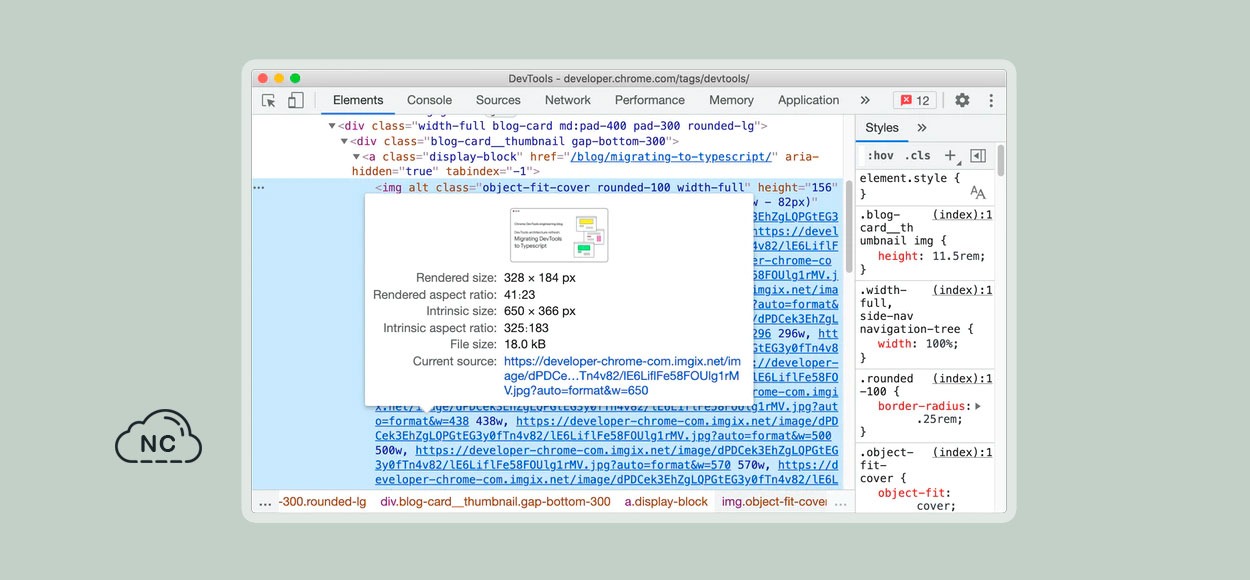
Task: Open the Sources tab
Action: [498, 100]
